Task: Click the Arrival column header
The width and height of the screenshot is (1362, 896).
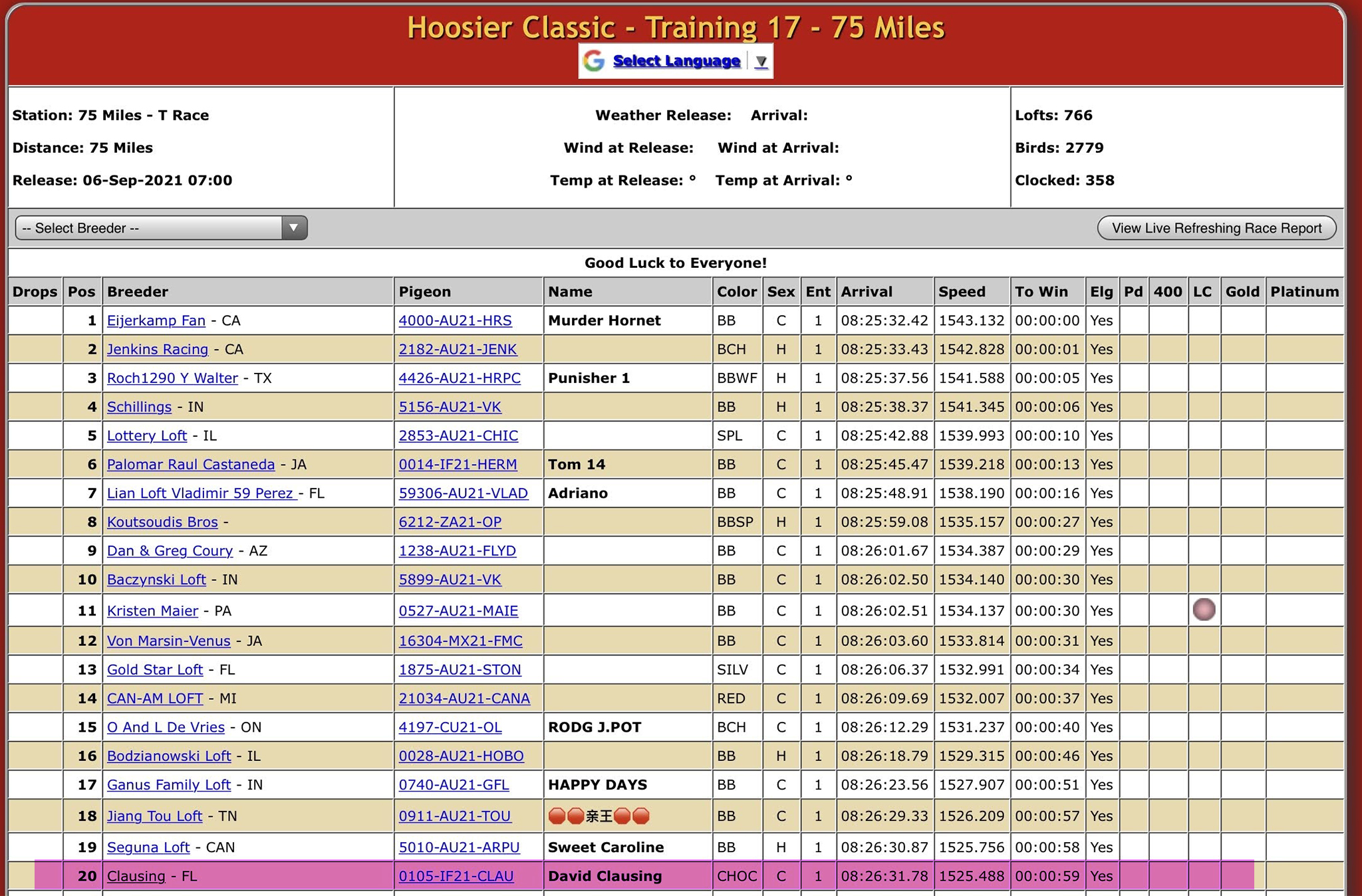Action: pos(866,292)
